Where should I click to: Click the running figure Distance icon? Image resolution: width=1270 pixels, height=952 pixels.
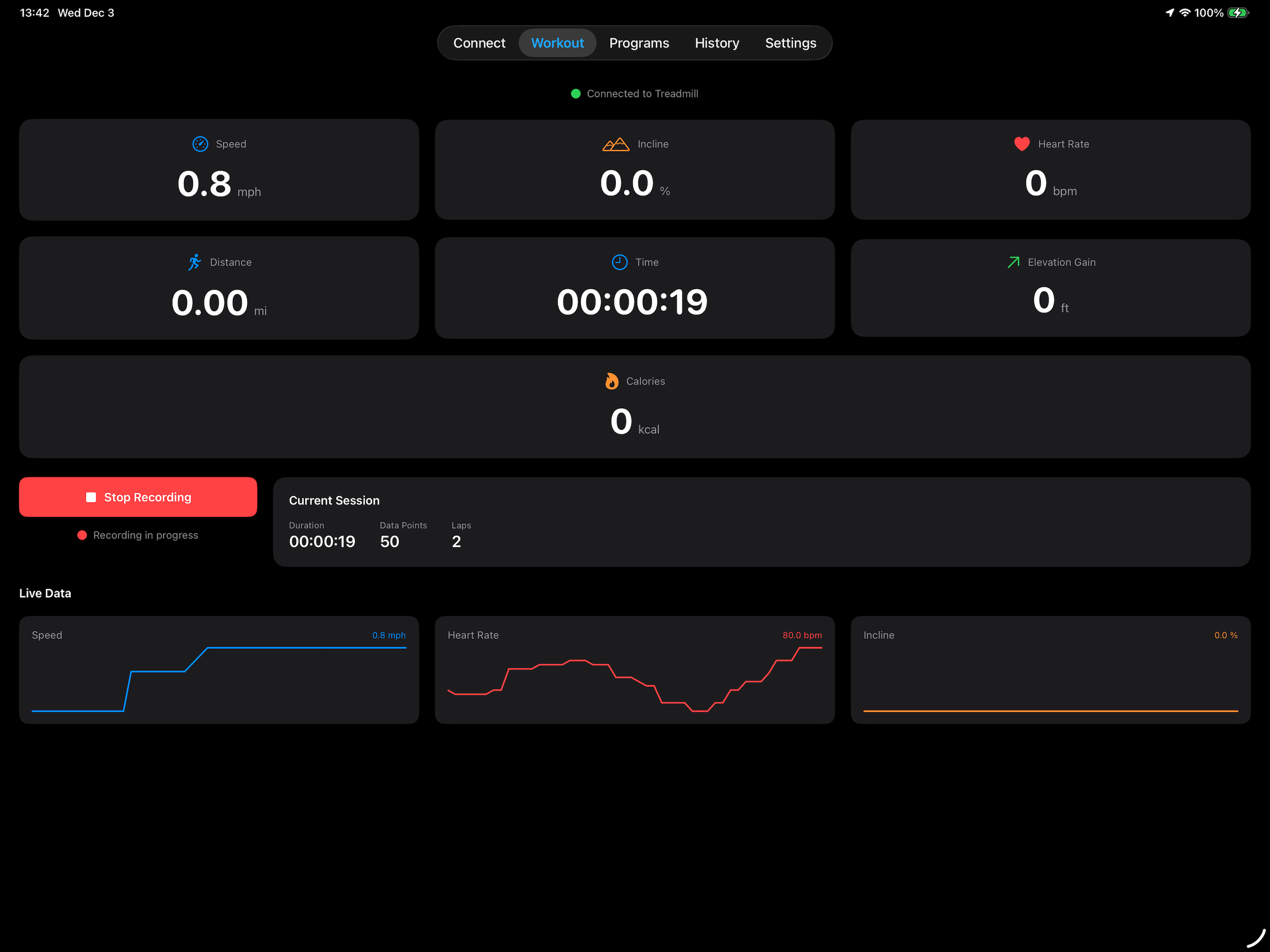[195, 262]
